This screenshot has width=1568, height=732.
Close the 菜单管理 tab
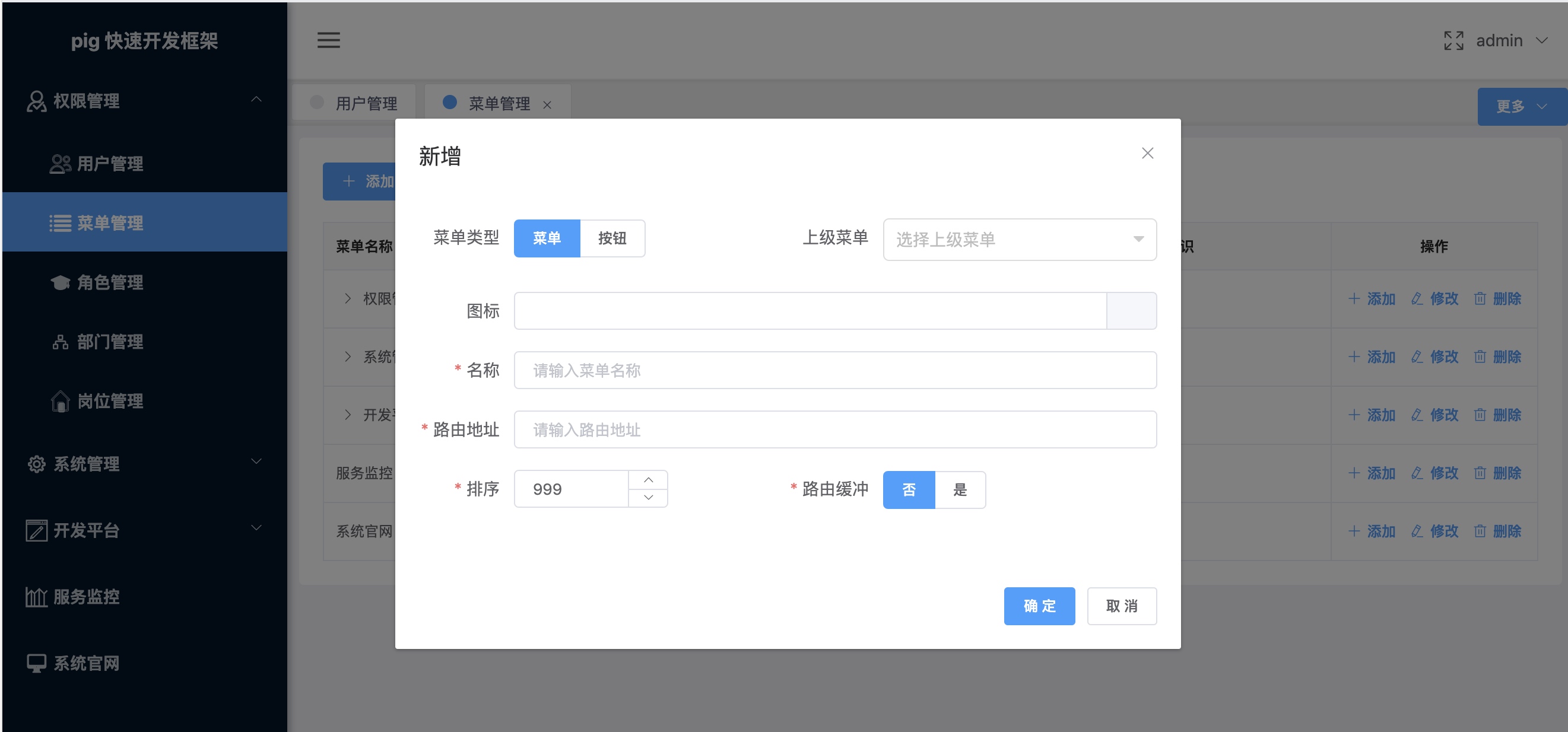pos(548,104)
